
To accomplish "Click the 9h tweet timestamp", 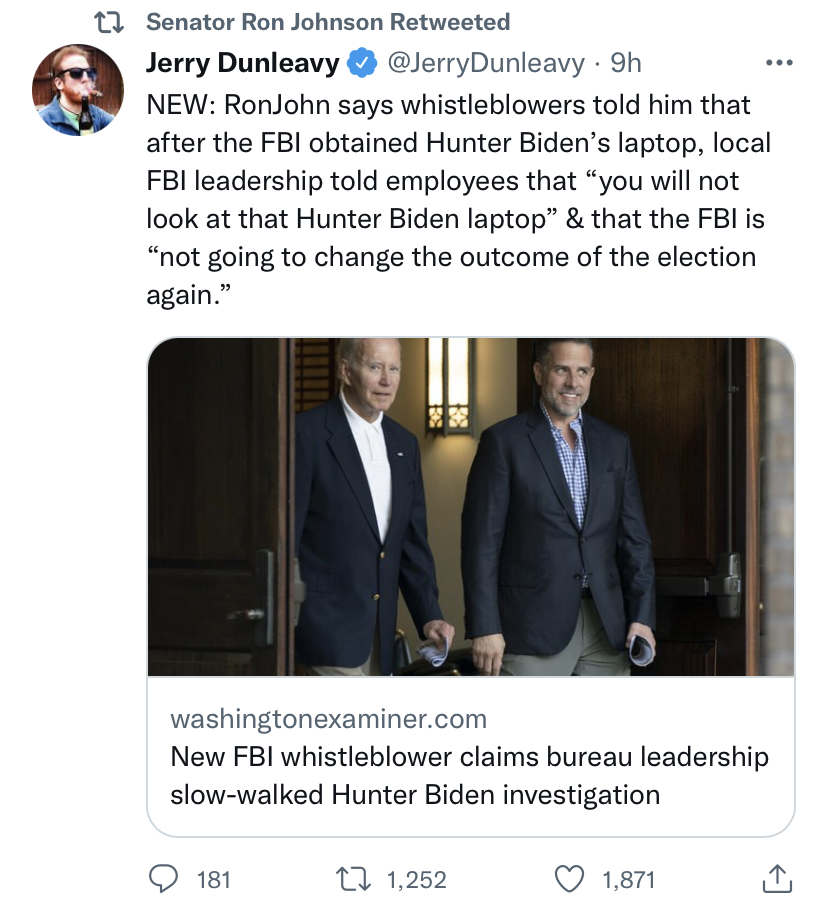I will click(x=626, y=63).
